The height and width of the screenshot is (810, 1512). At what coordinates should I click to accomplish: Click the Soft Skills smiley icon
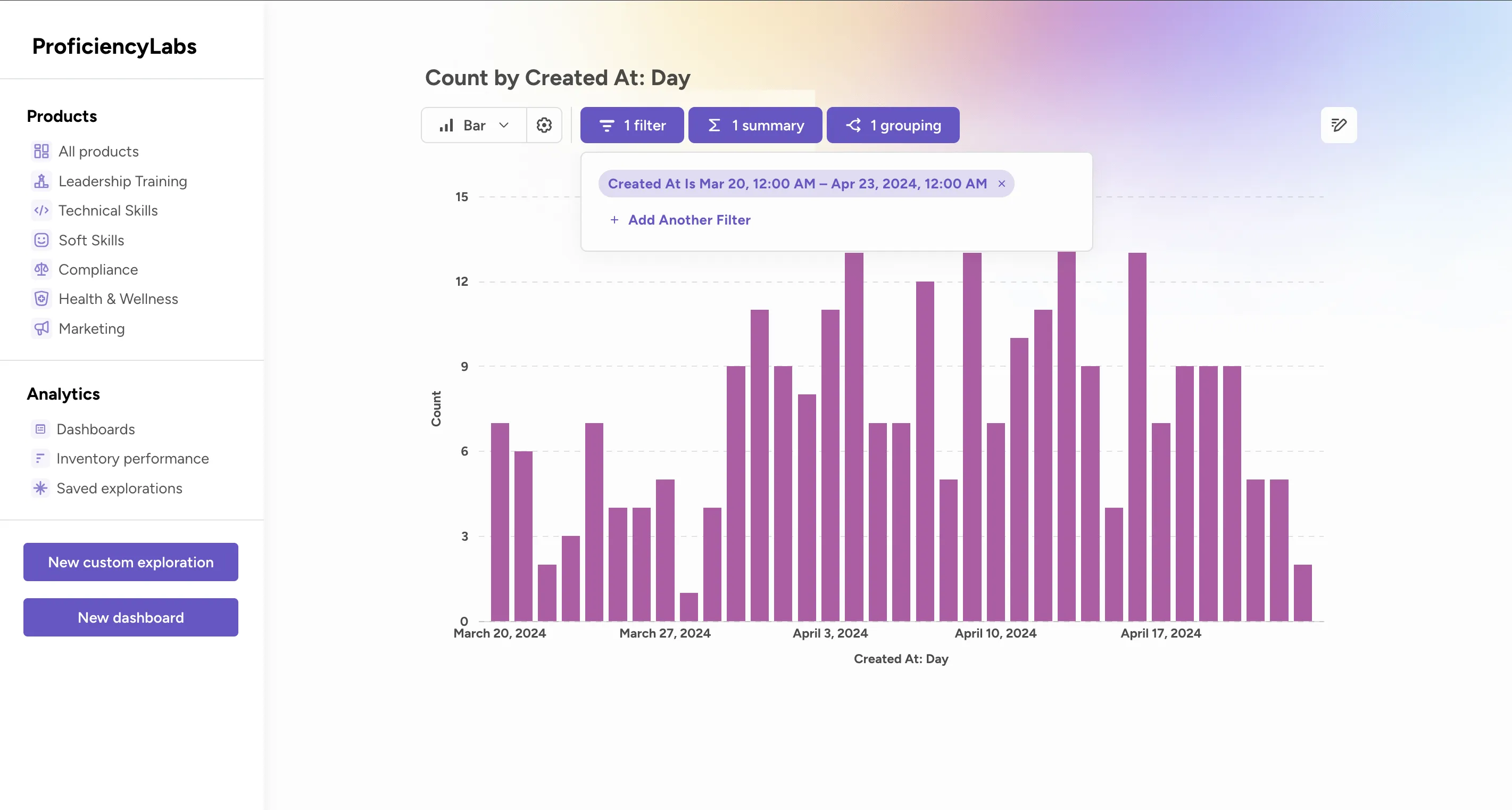pyautogui.click(x=41, y=240)
